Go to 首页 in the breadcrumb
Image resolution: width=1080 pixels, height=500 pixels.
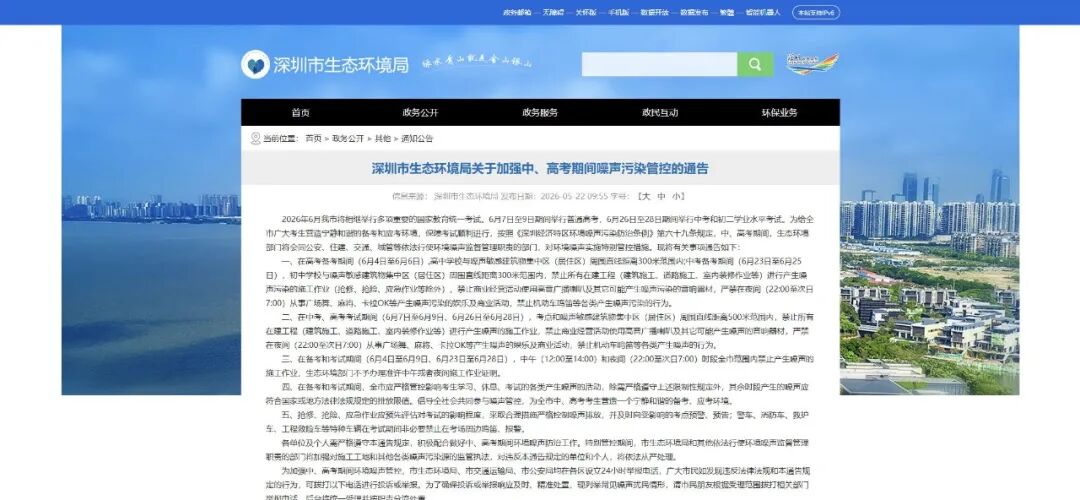(313, 138)
